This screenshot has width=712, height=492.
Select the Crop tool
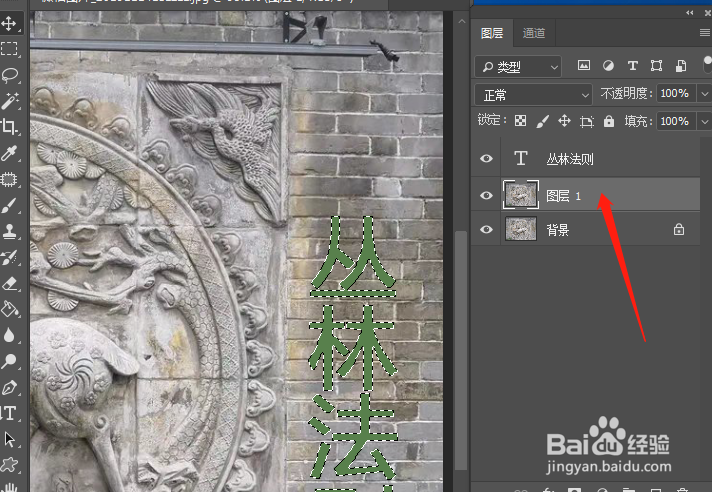[9, 127]
